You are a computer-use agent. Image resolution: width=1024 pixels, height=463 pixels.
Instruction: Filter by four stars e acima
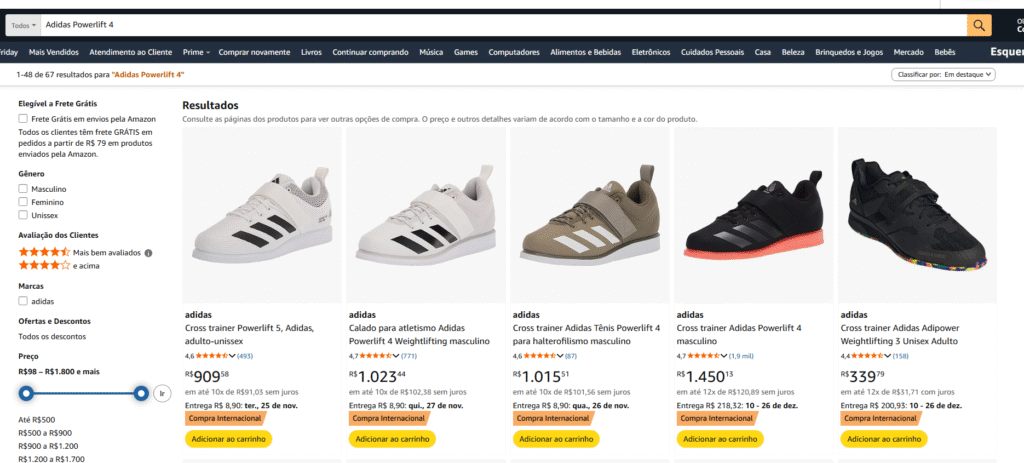[45, 266]
